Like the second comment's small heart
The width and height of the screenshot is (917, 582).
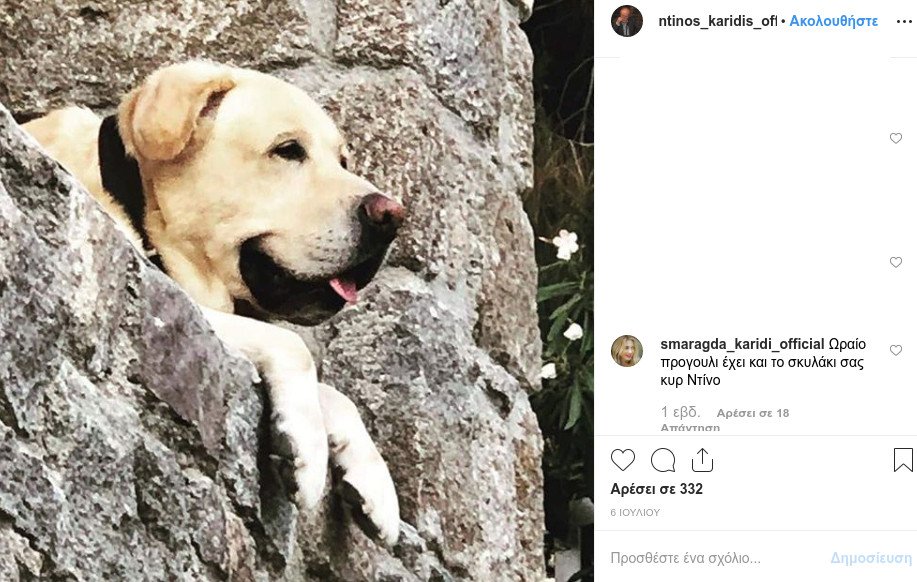click(x=895, y=262)
